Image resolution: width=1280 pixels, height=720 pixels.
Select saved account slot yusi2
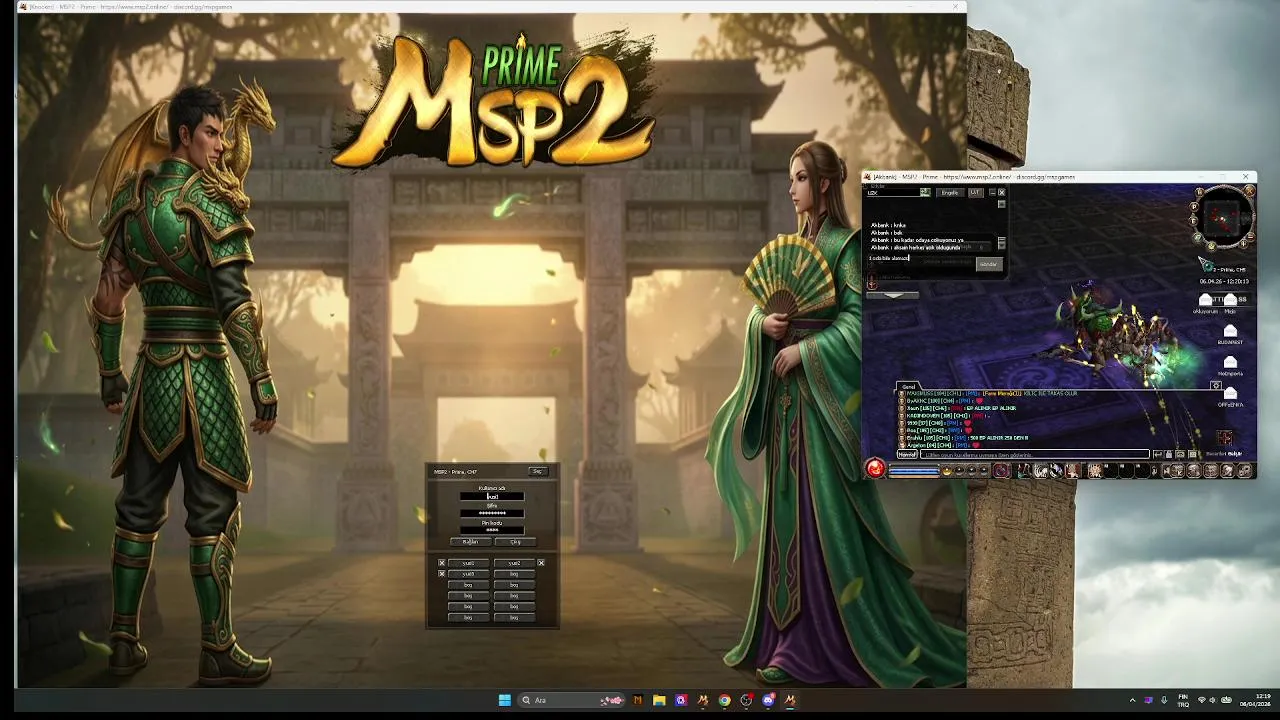(514, 563)
